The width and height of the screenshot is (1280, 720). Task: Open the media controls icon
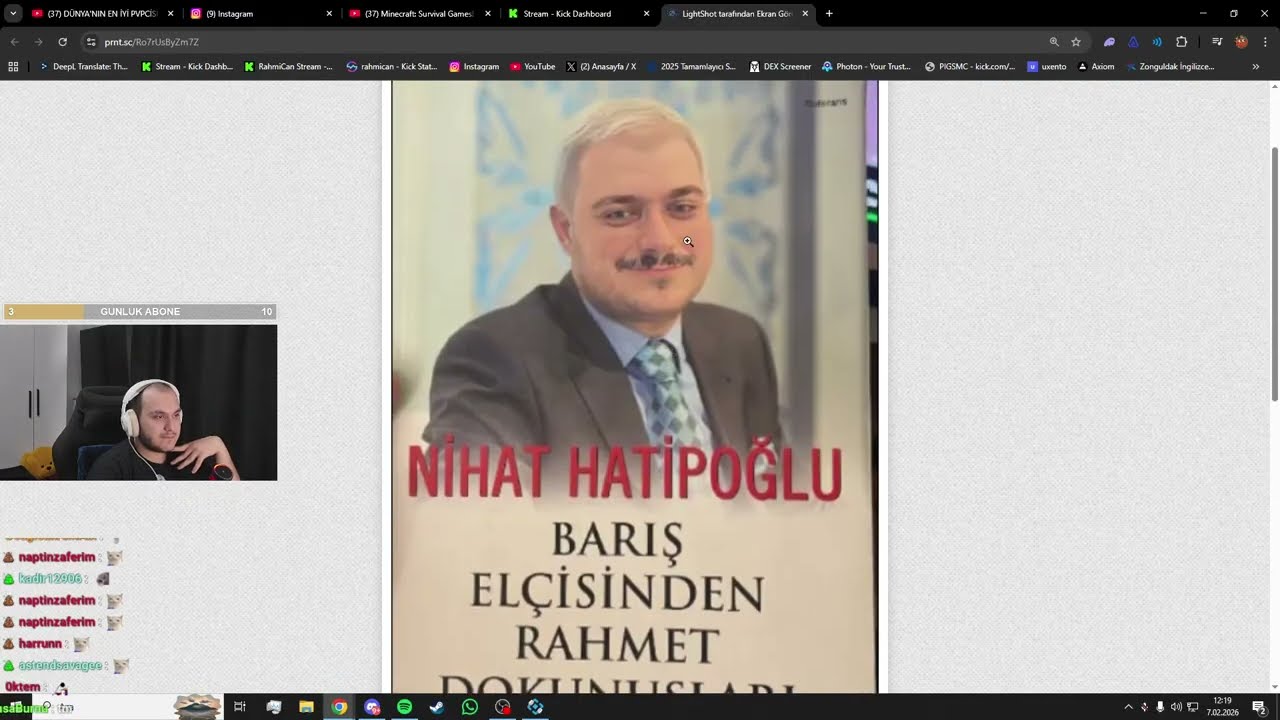pos(1217,42)
